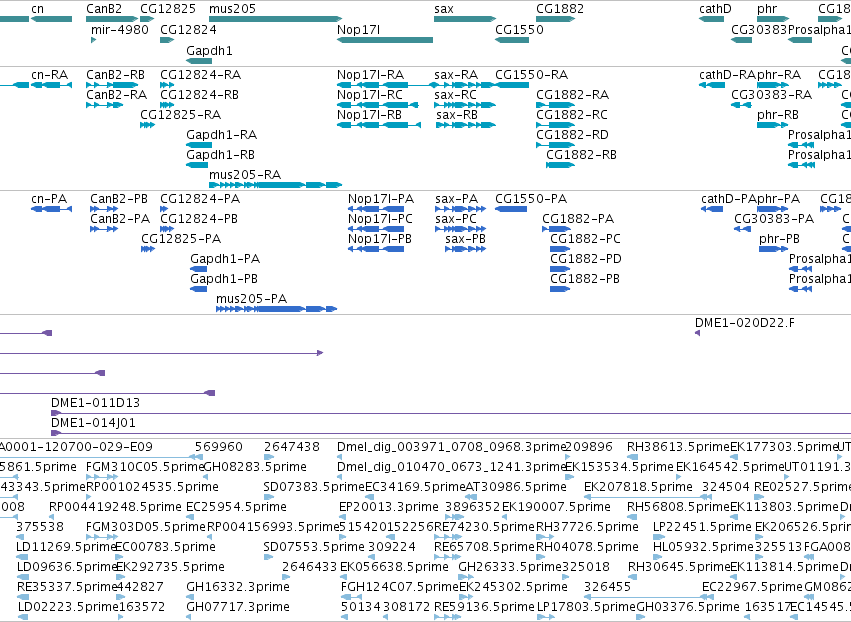This screenshot has height=622, width=851.
Task: Click the Nop17l-RA transcript label
Action: coord(370,74)
